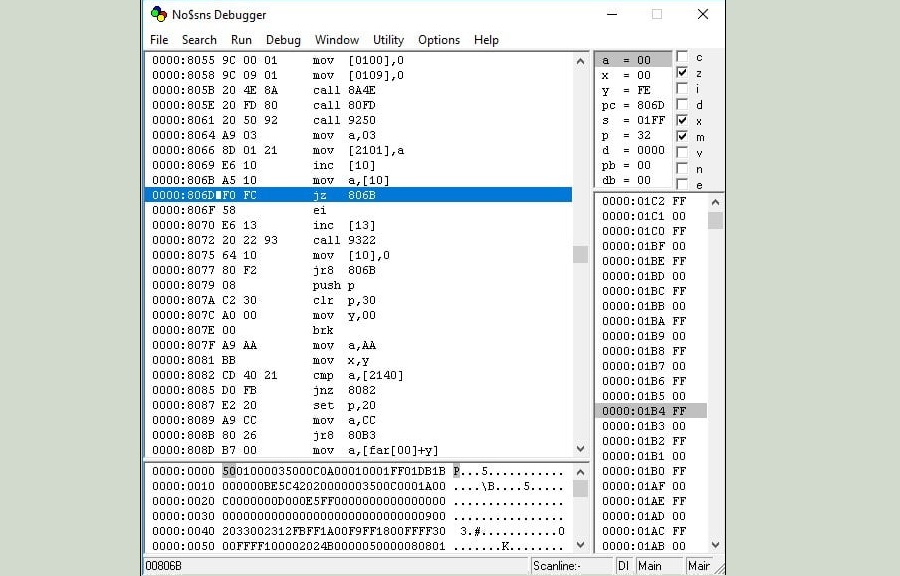
Task: Uncheck the zero flag 'z' checkbox
Action: click(682, 73)
